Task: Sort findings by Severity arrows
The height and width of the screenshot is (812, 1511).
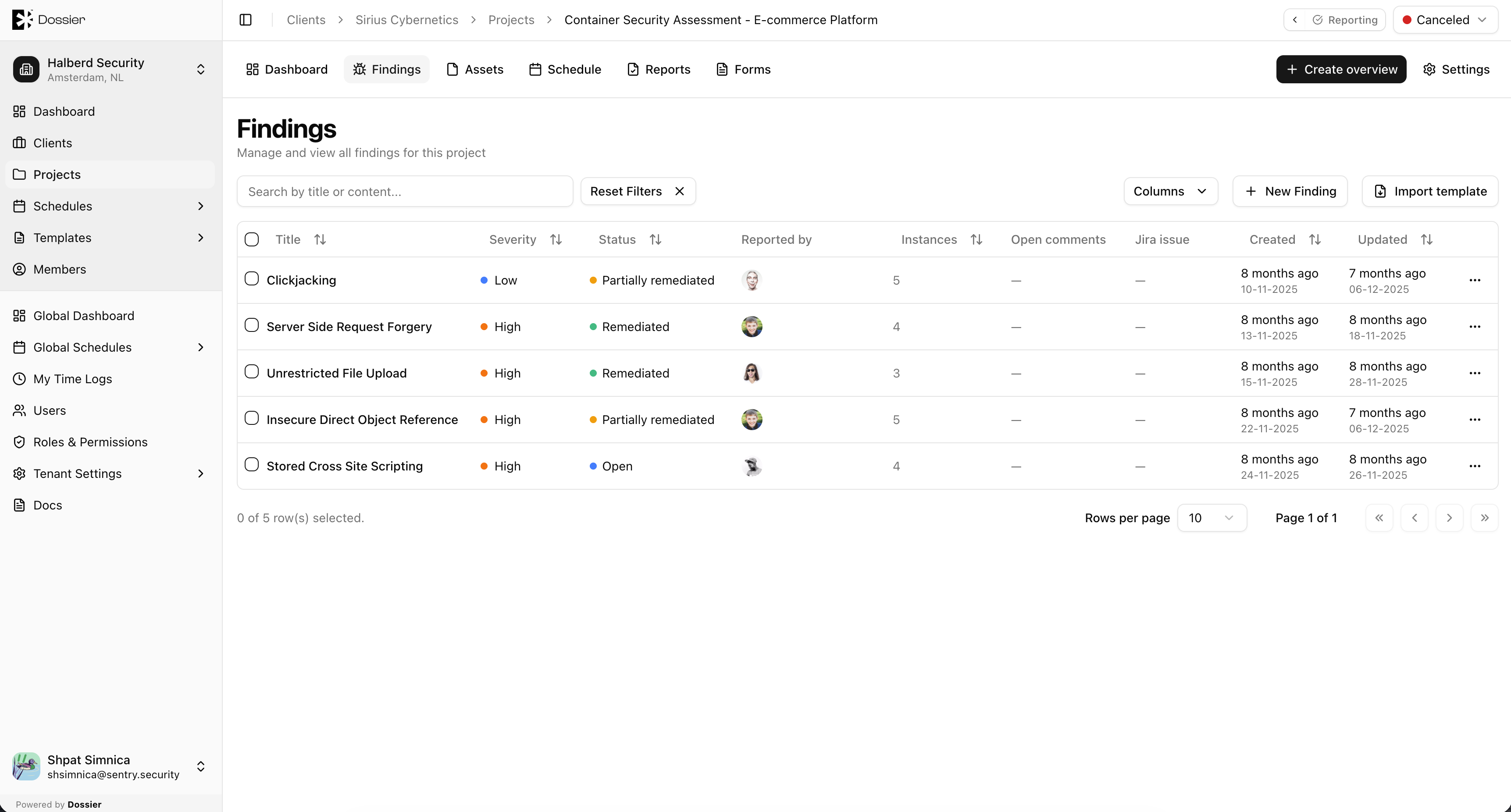Action: point(556,239)
